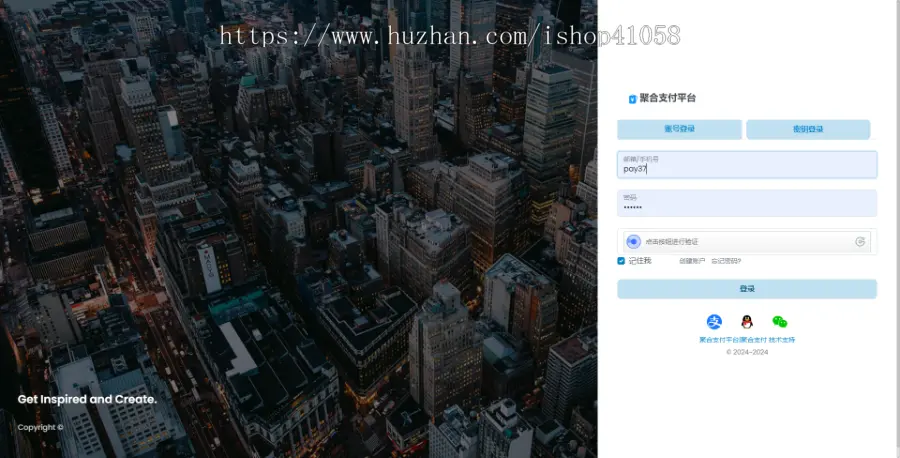Log in with the WeChat icon
This screenshot has height=458, width=900.
pos(779,321)
